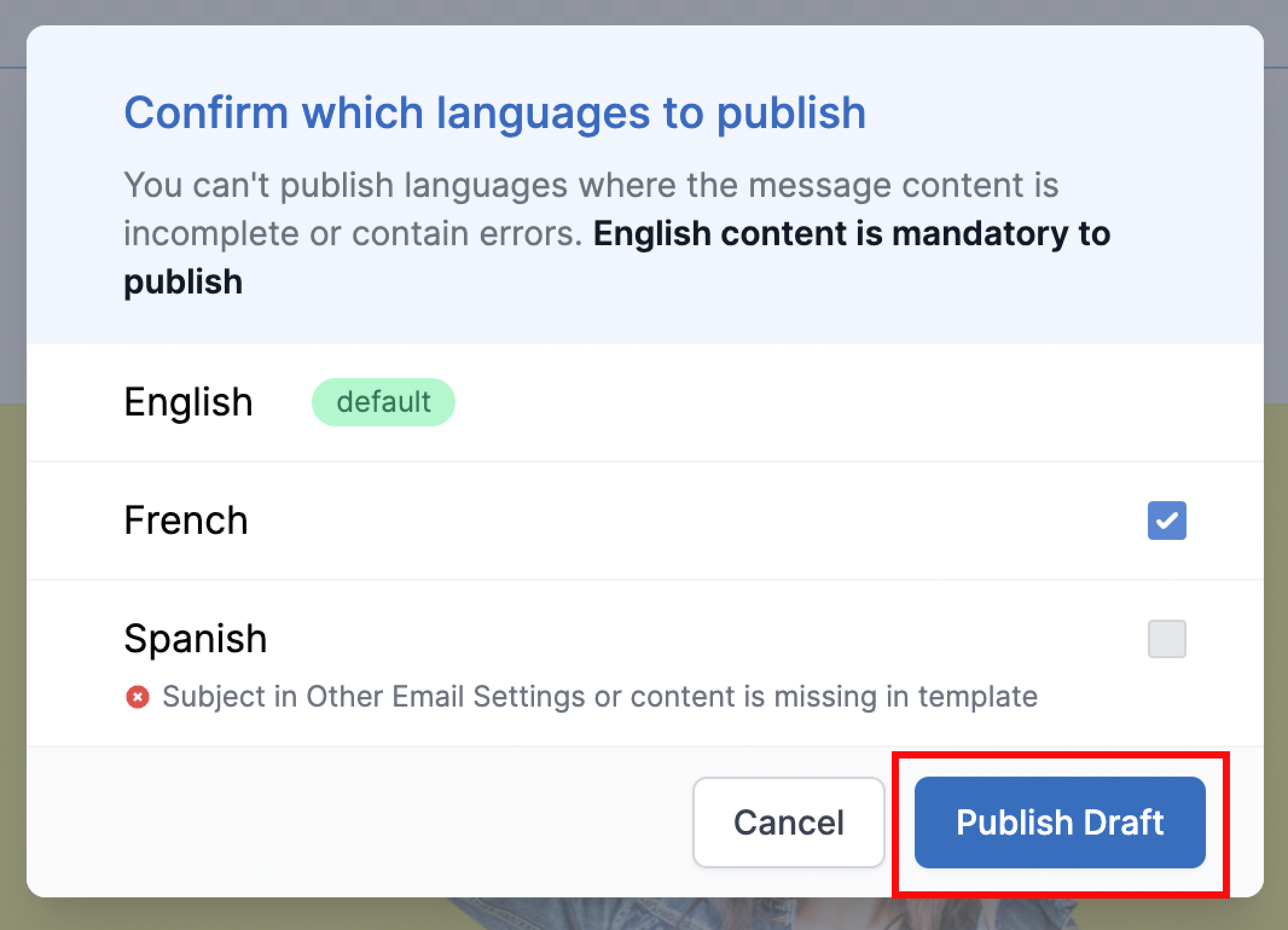Cancel the publish dialog
This screenshot has width=1288, height=930.
pos(788,823)
